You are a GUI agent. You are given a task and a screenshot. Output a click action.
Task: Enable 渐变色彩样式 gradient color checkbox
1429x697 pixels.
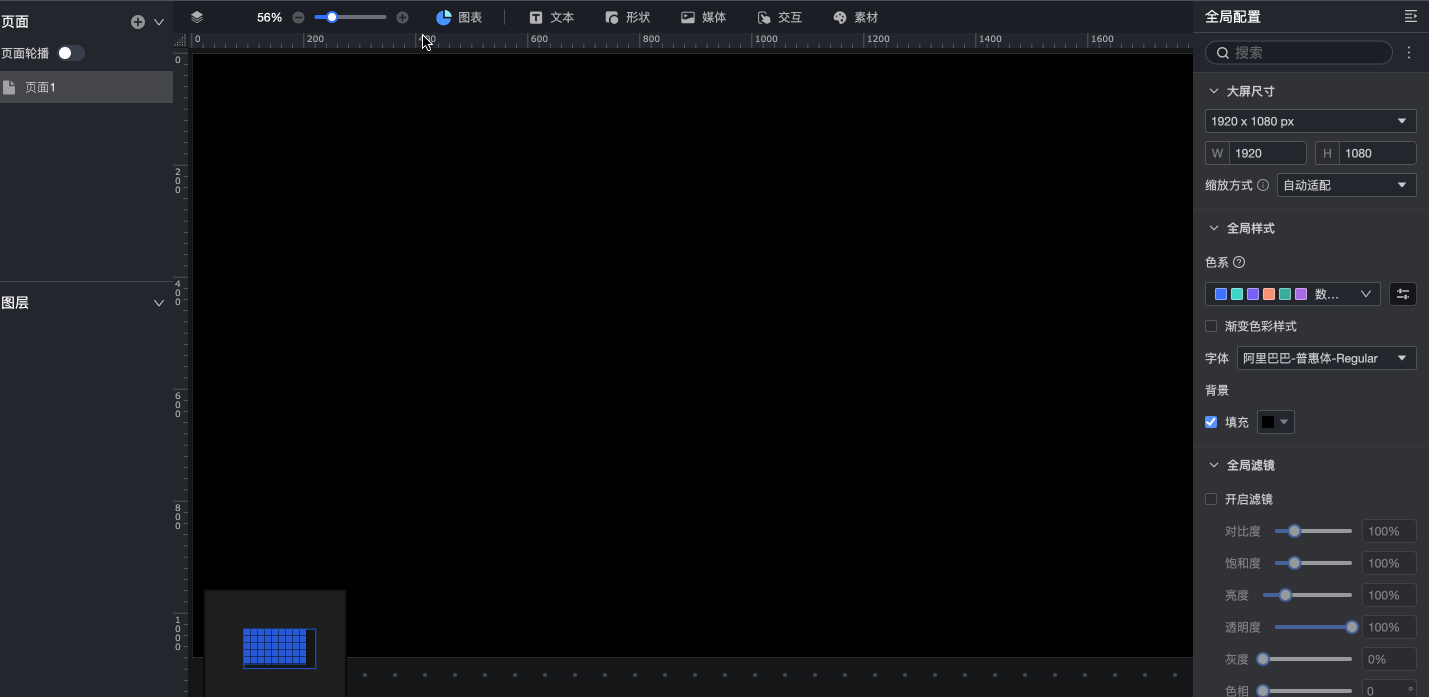point(1211,326)
